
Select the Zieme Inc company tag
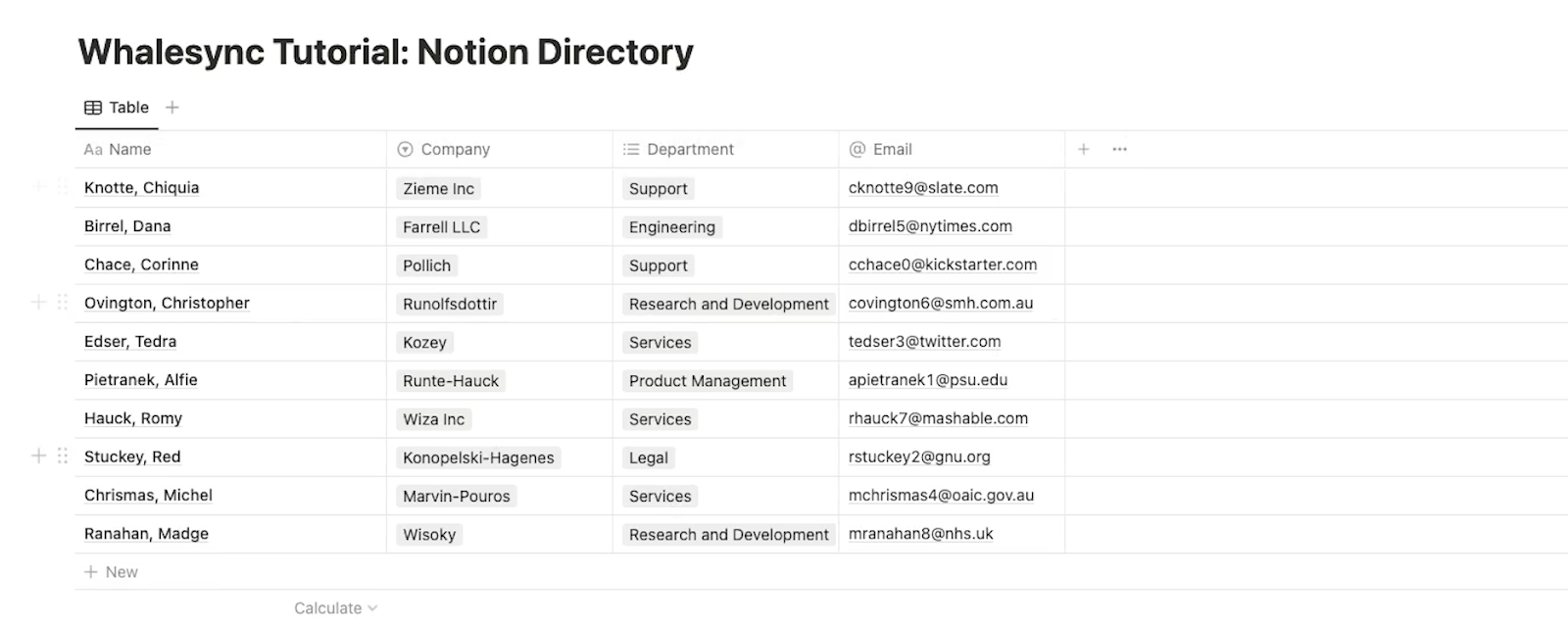[438, 189]
